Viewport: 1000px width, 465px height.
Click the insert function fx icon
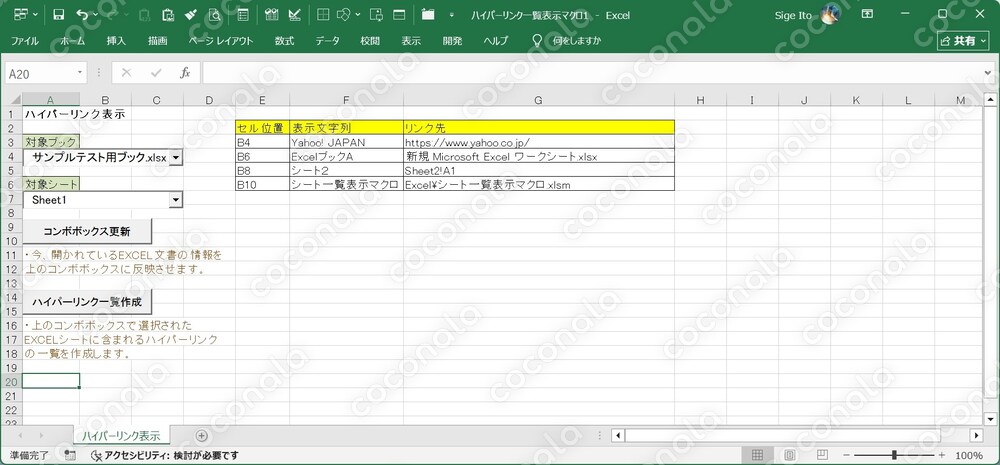coord(185,73)
